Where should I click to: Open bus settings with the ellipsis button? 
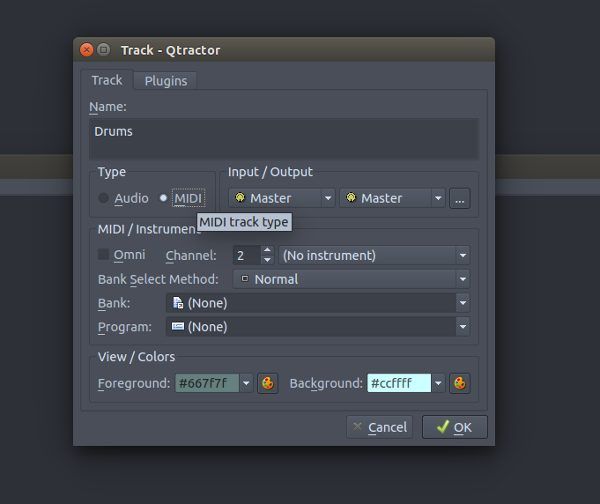pyautogui.click(x=460, y=199)
